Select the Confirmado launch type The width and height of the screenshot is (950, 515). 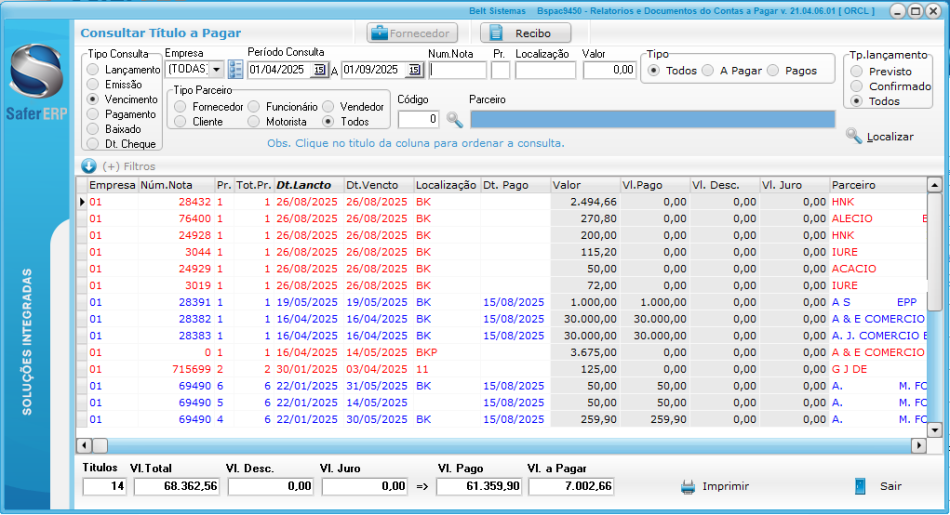tap(856, 87)
